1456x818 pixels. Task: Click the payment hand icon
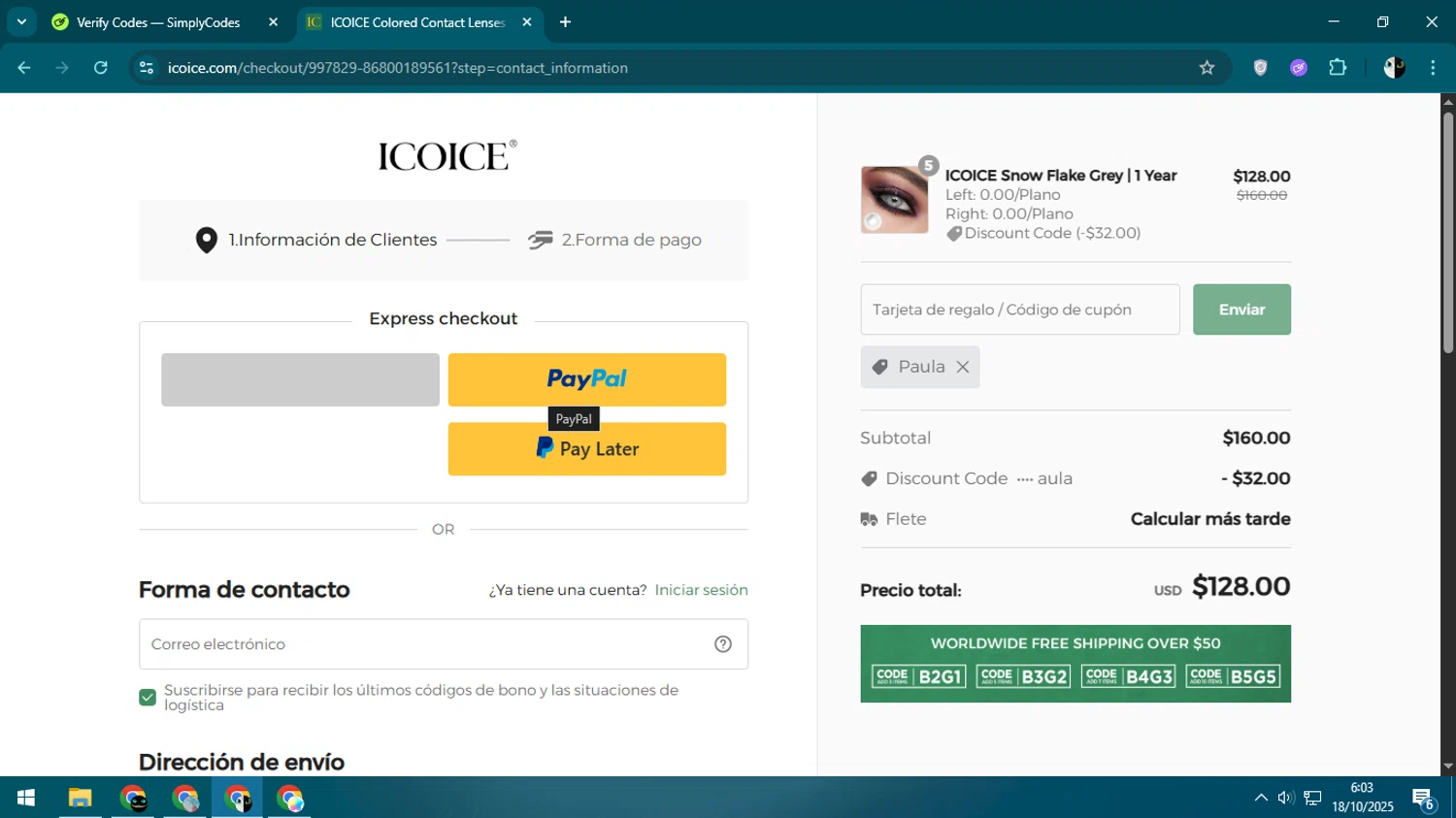[541, 240]
